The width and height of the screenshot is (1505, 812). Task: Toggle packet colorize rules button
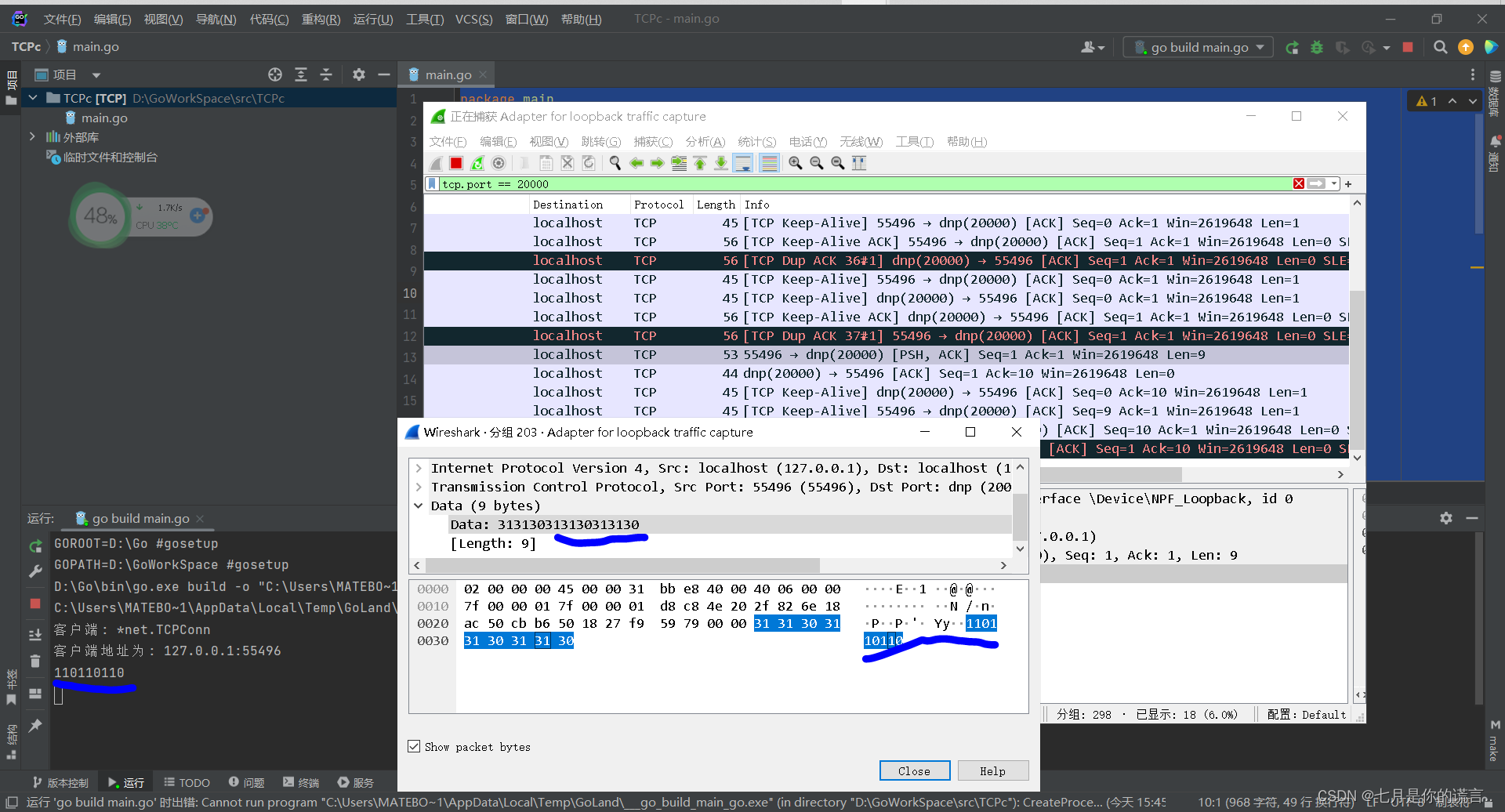click(770, 163)
